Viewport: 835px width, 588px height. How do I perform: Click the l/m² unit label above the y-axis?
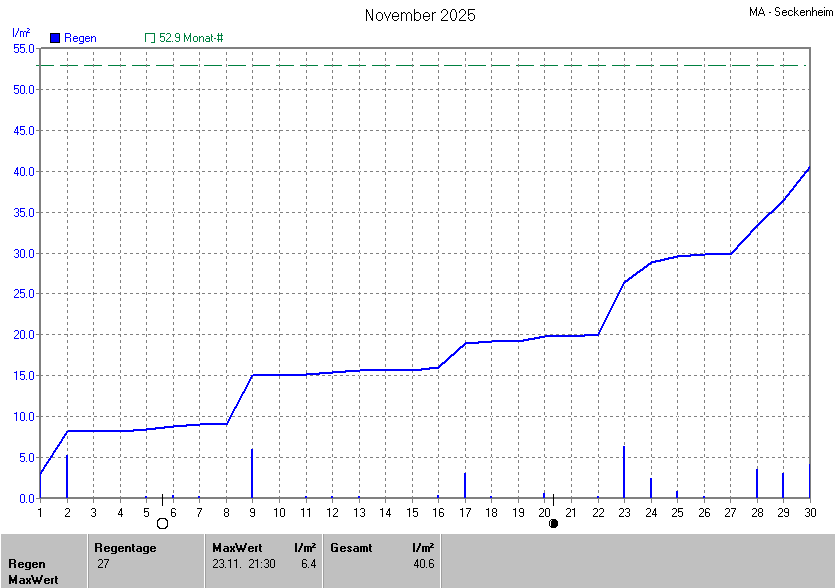pos(21,32)
